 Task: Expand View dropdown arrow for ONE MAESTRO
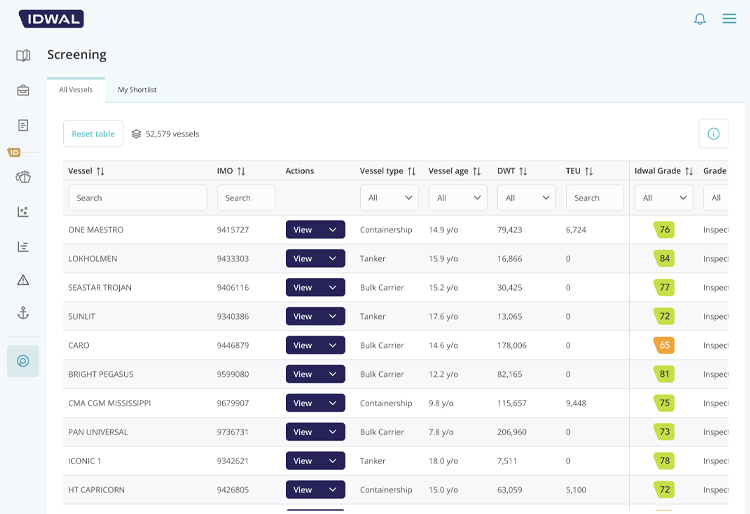point(333,230)
